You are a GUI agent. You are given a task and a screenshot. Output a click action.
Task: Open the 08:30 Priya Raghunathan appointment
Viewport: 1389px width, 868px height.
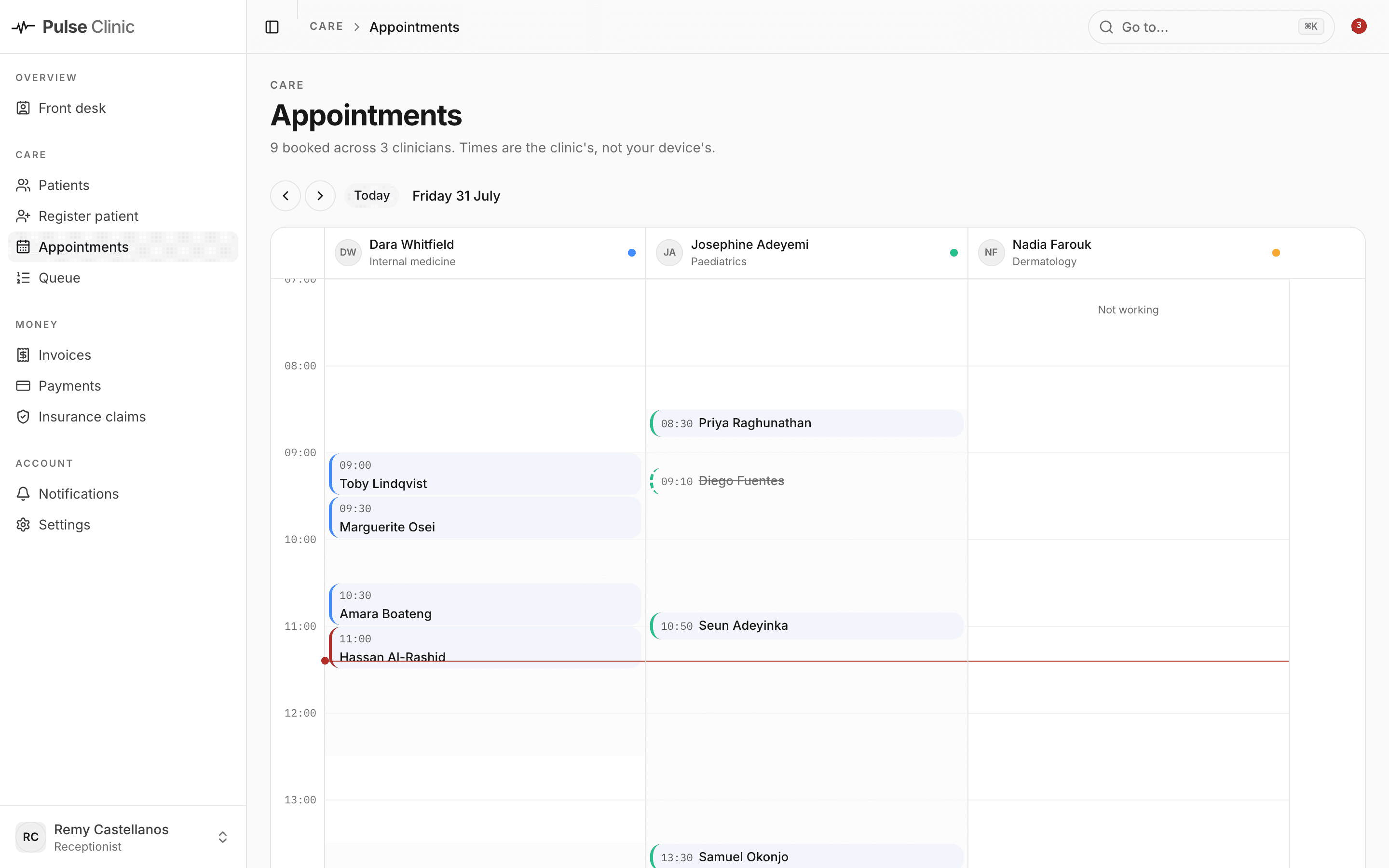[806, 424]
